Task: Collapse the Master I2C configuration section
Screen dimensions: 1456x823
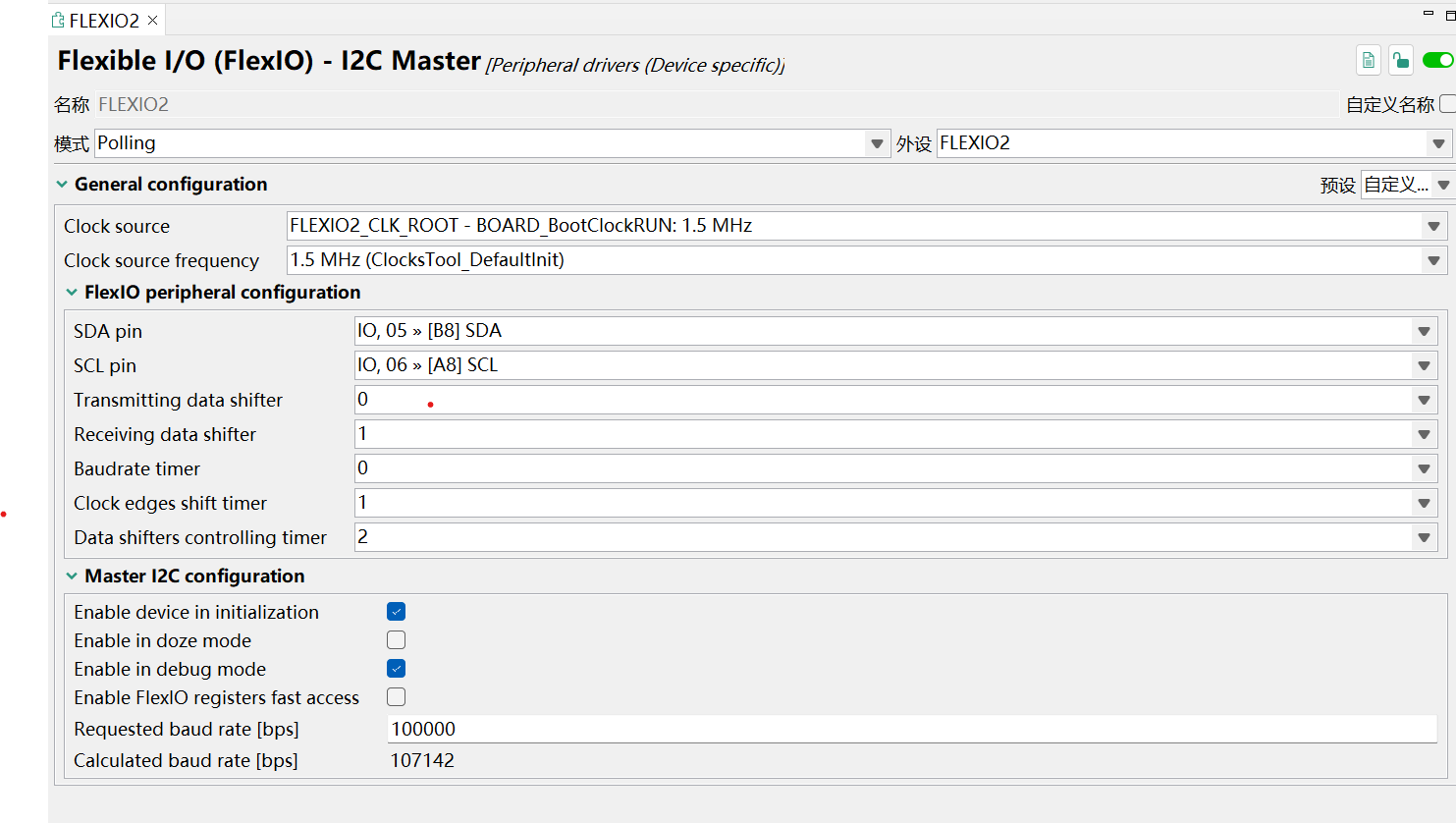Action: (72, 576)
